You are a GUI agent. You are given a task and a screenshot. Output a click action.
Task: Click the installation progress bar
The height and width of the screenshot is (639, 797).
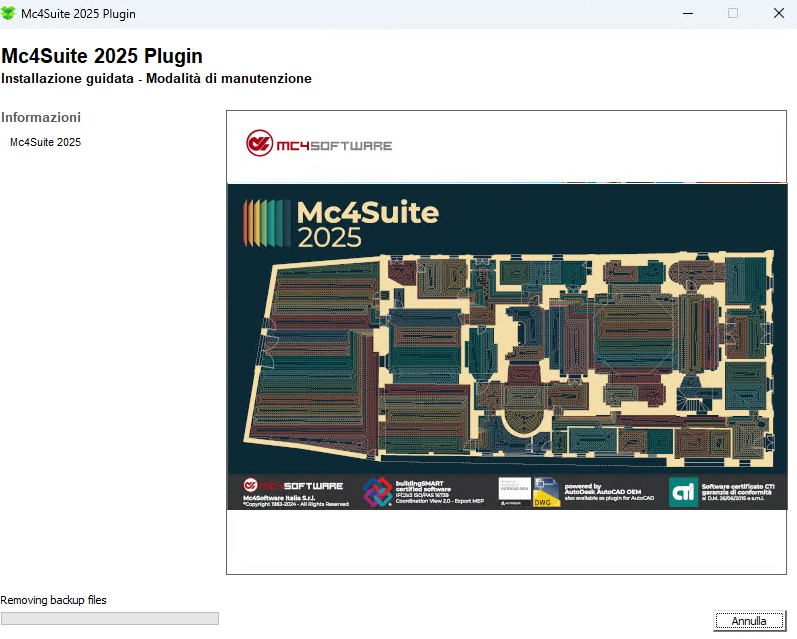[109, 619]
